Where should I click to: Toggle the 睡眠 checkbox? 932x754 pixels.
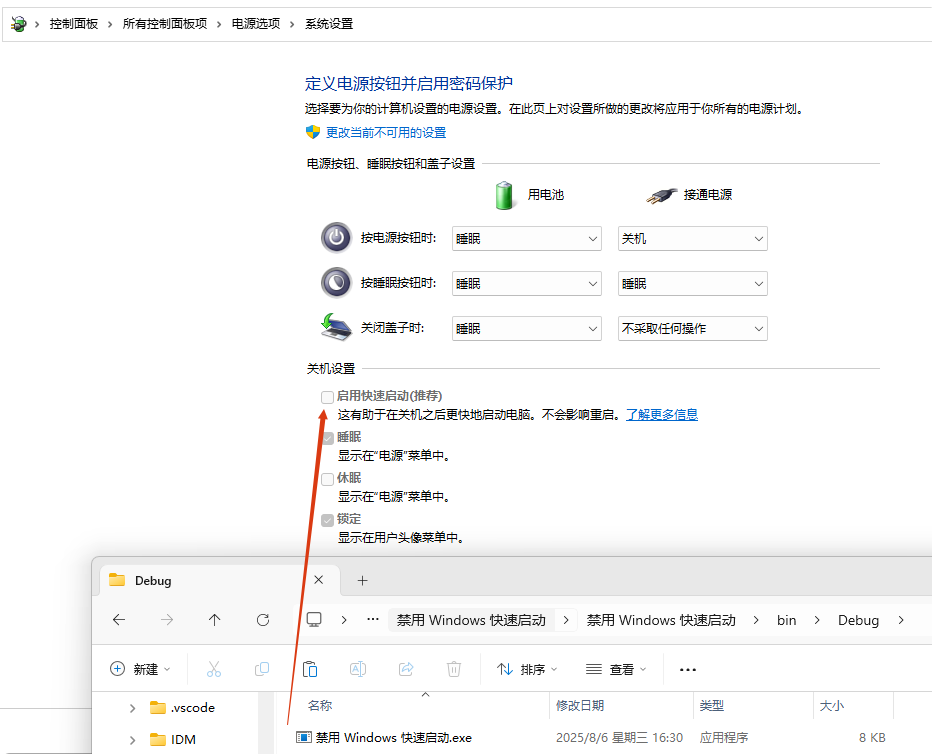pos(328,438)
